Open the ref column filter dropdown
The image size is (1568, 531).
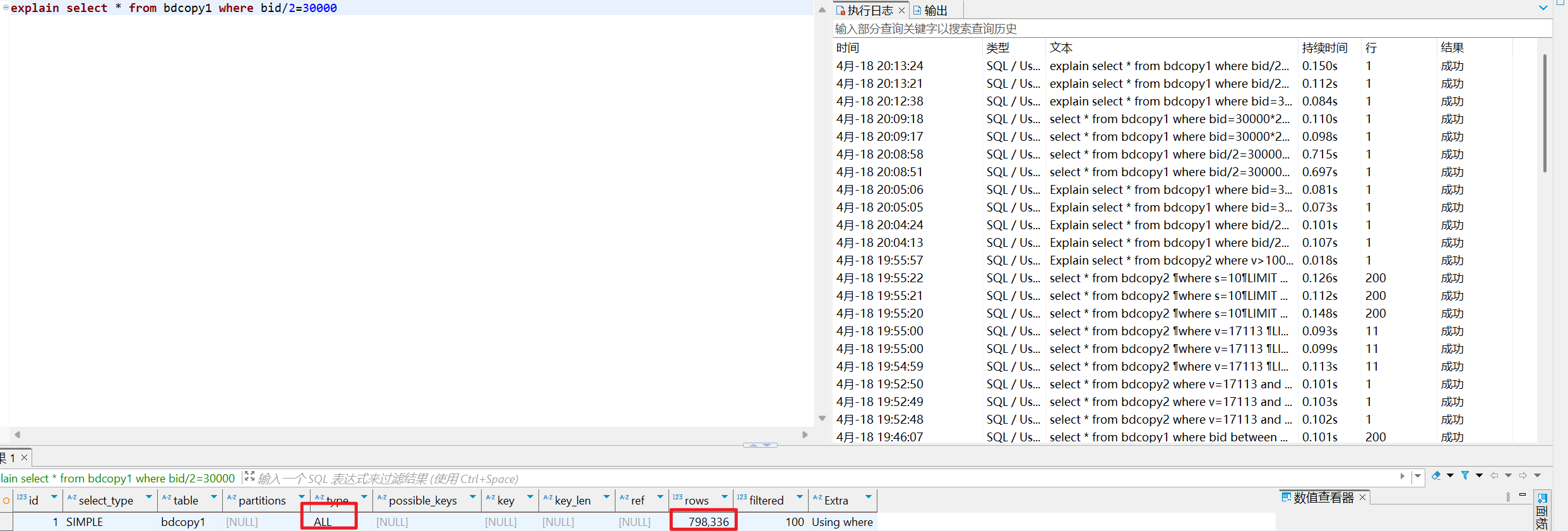660,497
